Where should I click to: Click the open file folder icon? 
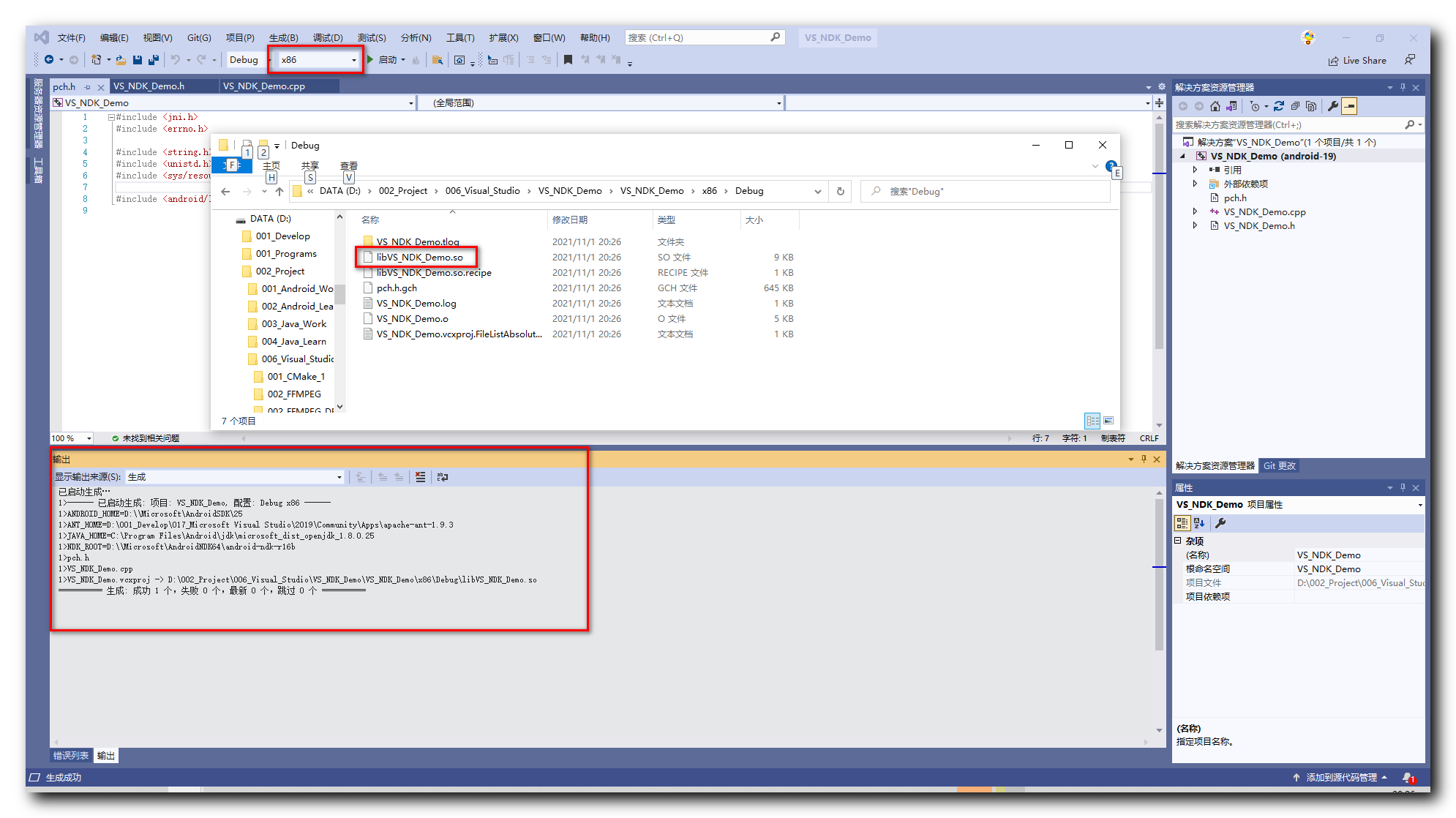[x=121, y=60]
